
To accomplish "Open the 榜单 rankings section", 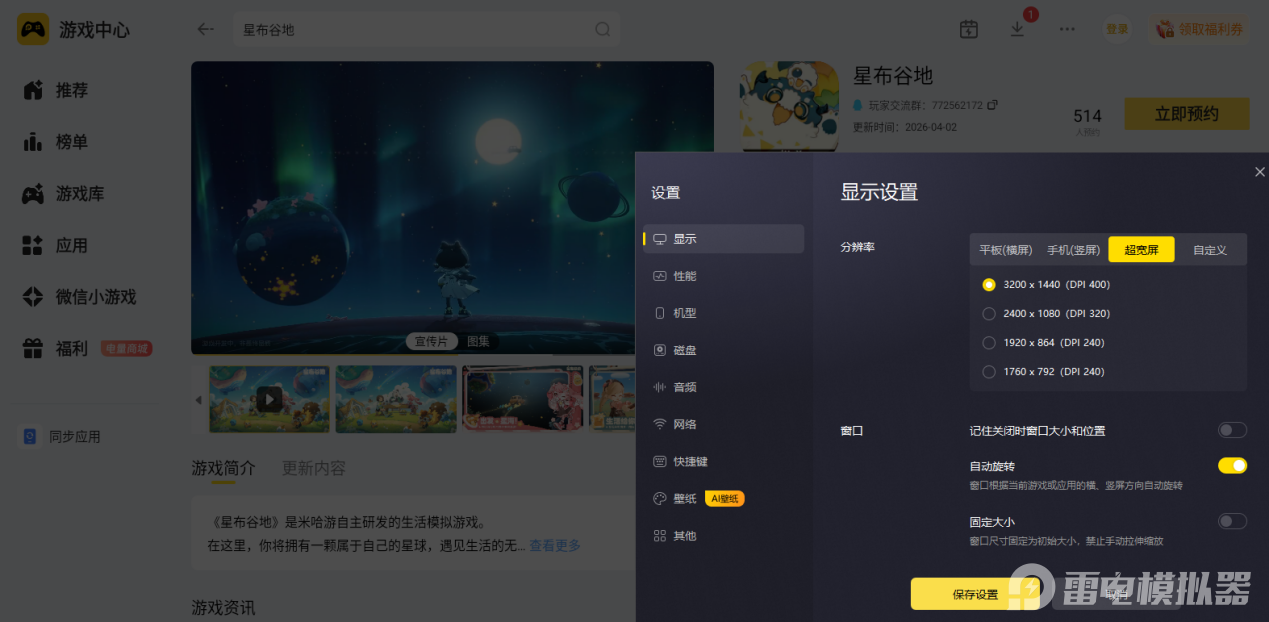I will pyautogui.click(x=56, y=142).
